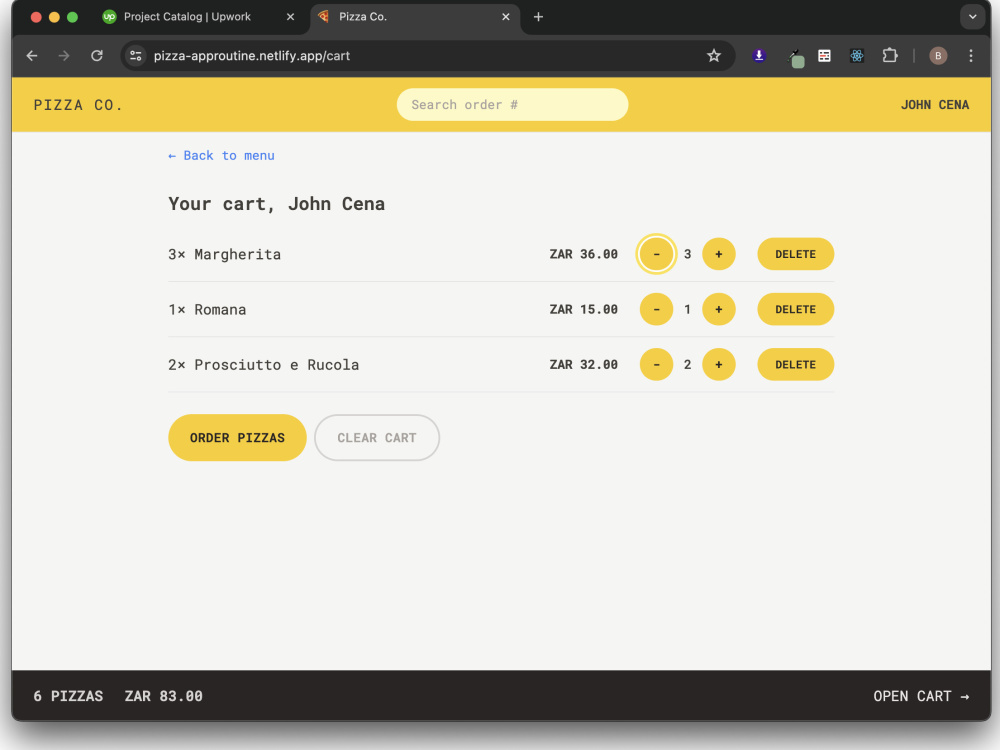Increase Margherita quantity with plus button

pos(719,254)
